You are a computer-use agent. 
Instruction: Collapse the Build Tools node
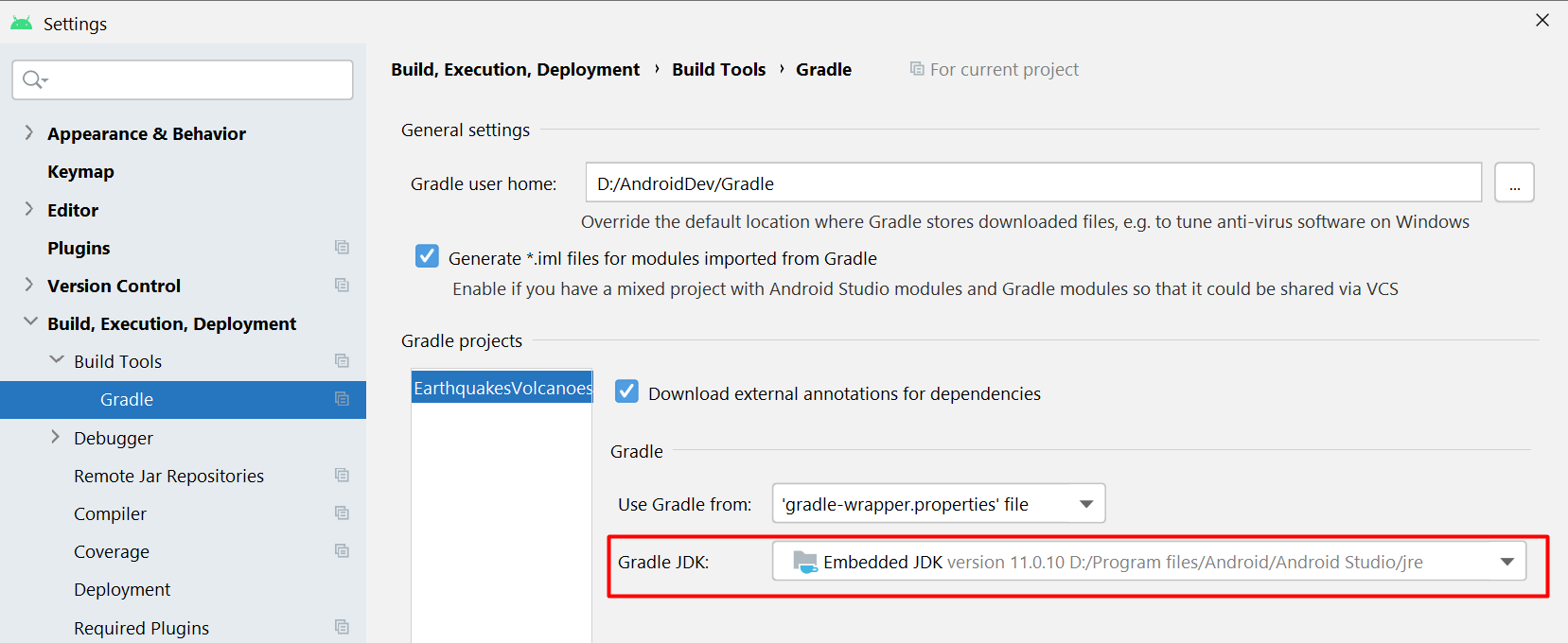57,360
